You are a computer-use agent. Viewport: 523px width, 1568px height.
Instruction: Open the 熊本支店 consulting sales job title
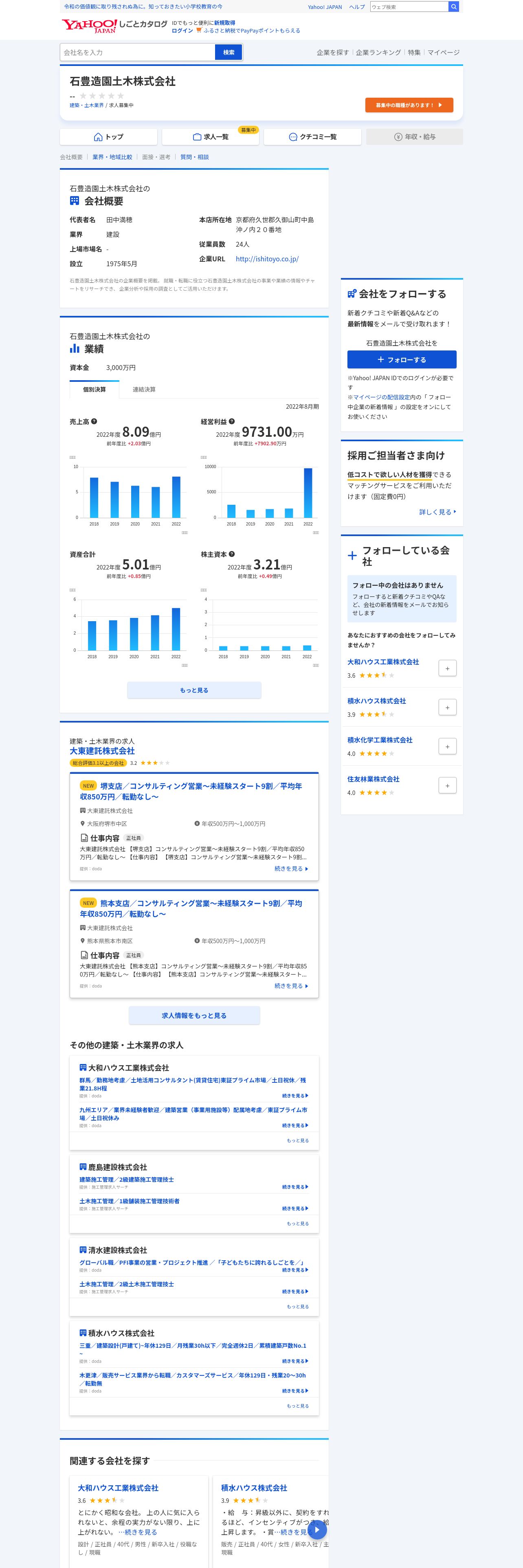191,908
